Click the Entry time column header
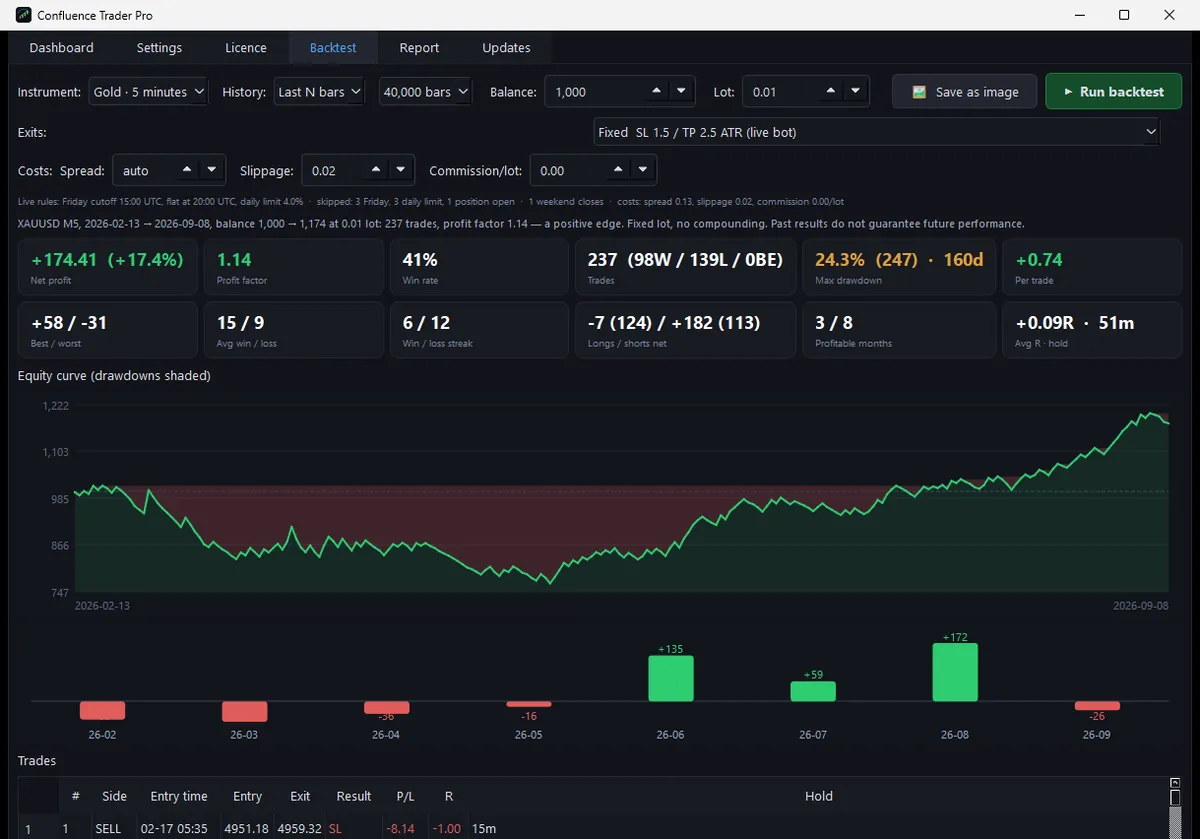Screen dimensions: 1200x839 point(179,796)
